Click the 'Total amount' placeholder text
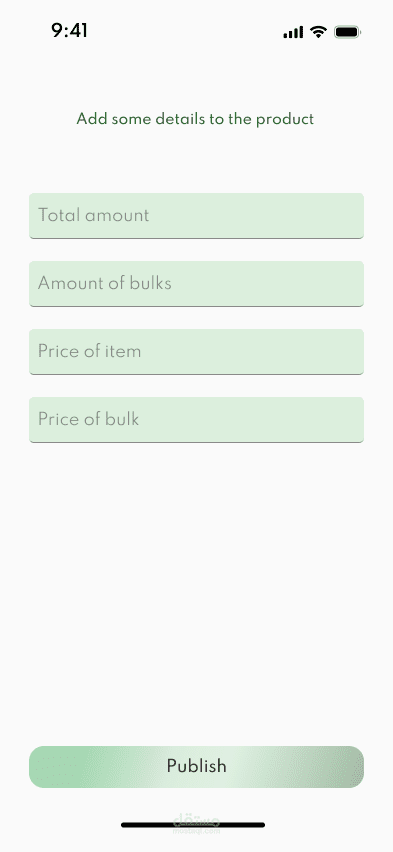This screenshot has height=852, width=393. tap(93, 215)
